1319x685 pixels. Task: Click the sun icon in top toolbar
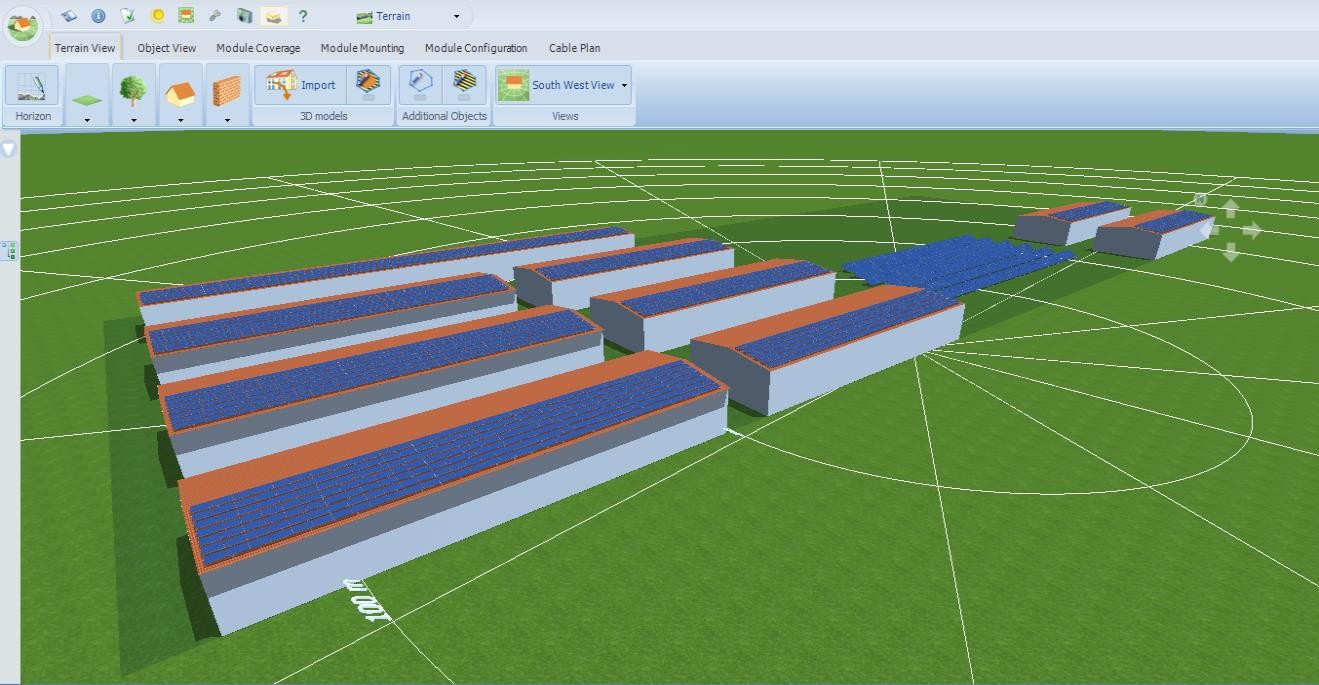coord(157,16)
